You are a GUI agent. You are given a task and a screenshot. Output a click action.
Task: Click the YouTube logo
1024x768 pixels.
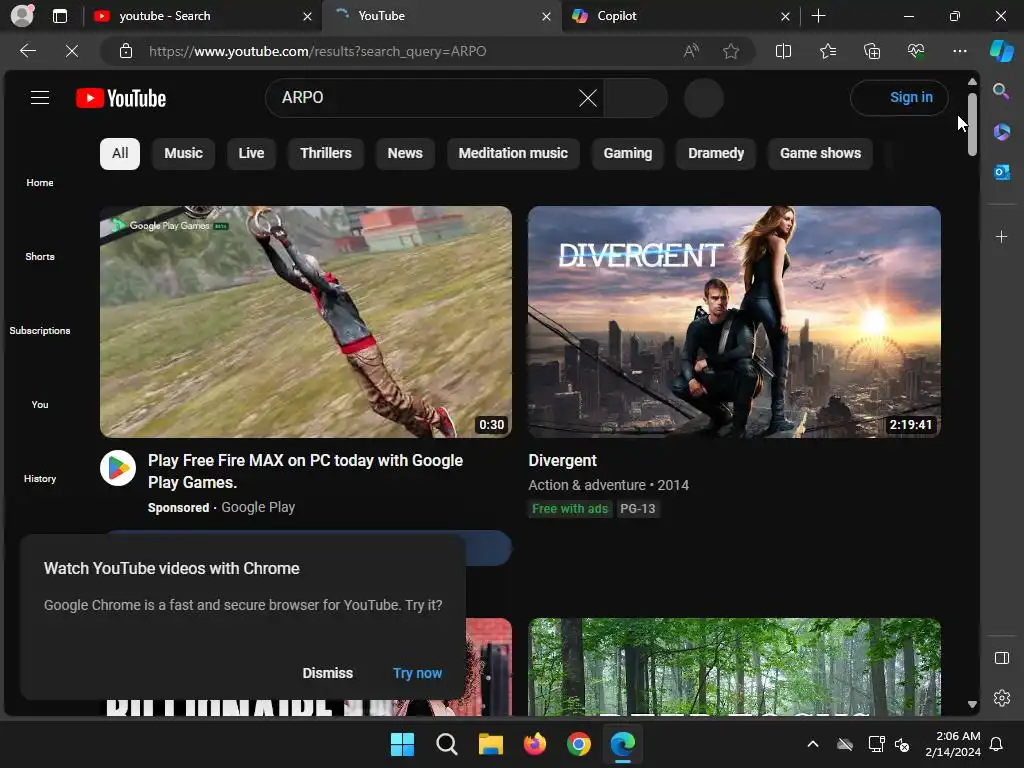point(121,98)
